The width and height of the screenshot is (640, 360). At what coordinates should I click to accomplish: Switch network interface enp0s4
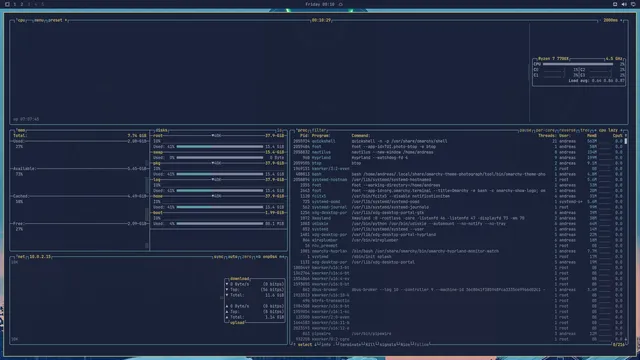point(270,257)
